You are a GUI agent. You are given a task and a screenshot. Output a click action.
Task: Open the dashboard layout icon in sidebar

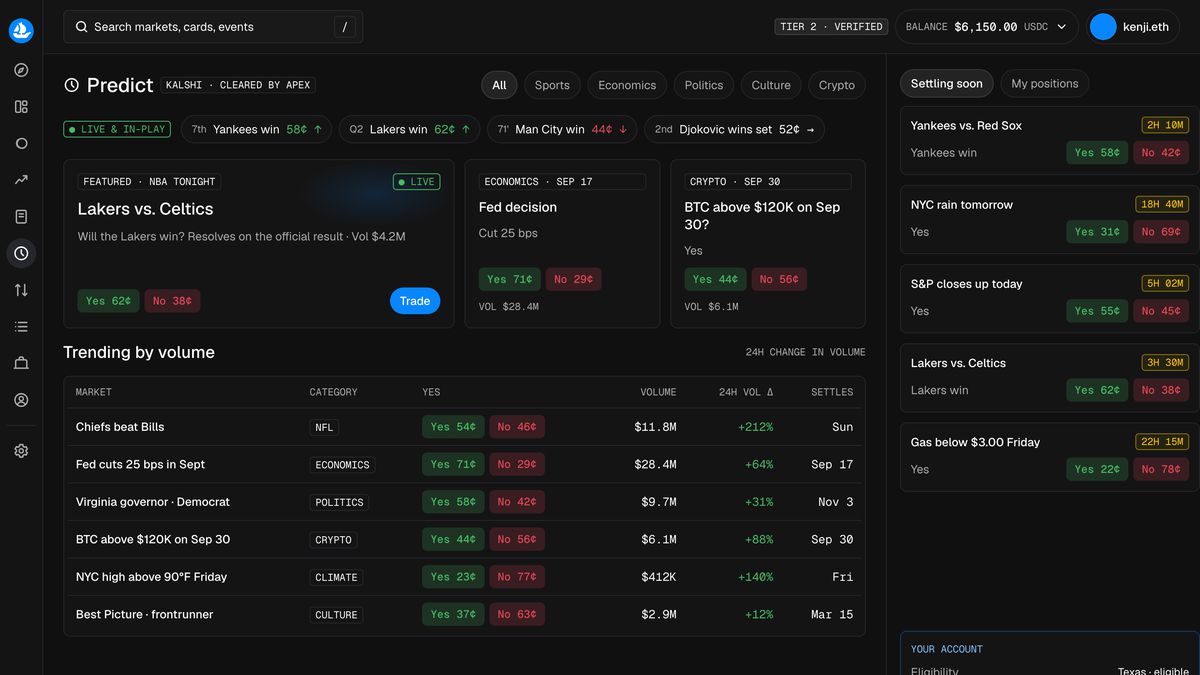pyautogui.click(x=21, y=107)
